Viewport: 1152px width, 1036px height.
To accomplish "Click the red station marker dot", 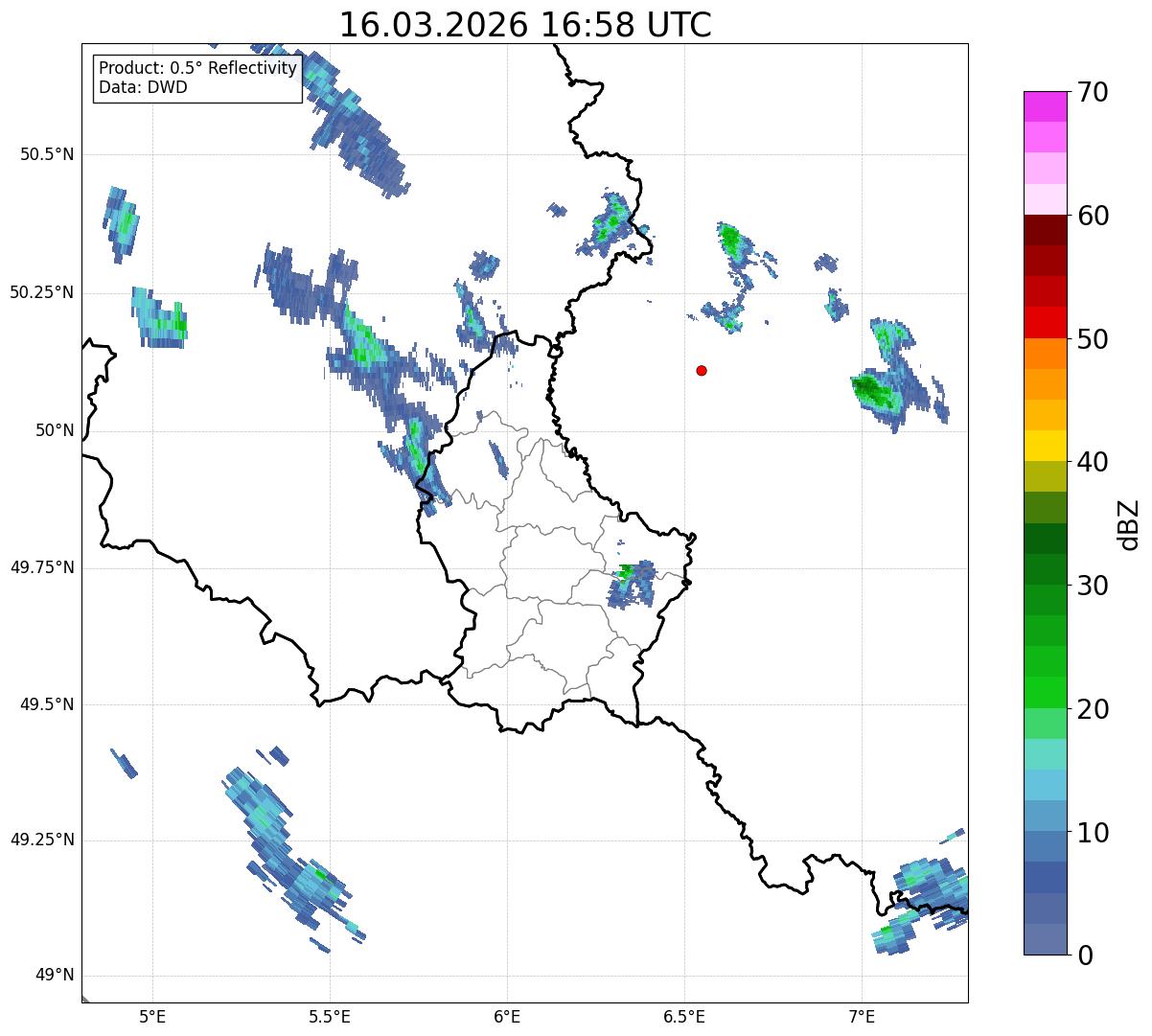I will [x=702, y=370].
